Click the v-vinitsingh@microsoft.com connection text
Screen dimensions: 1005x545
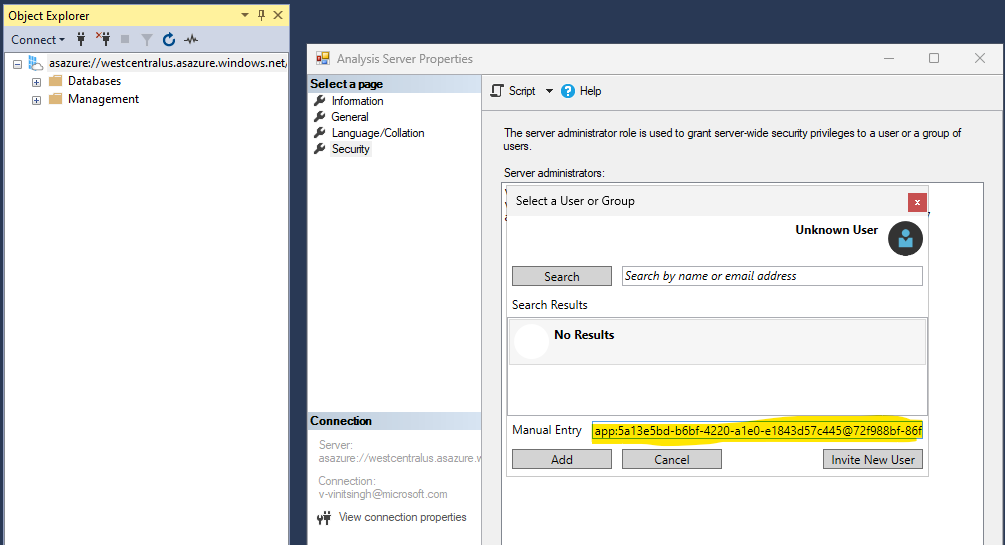coord(383,494)
